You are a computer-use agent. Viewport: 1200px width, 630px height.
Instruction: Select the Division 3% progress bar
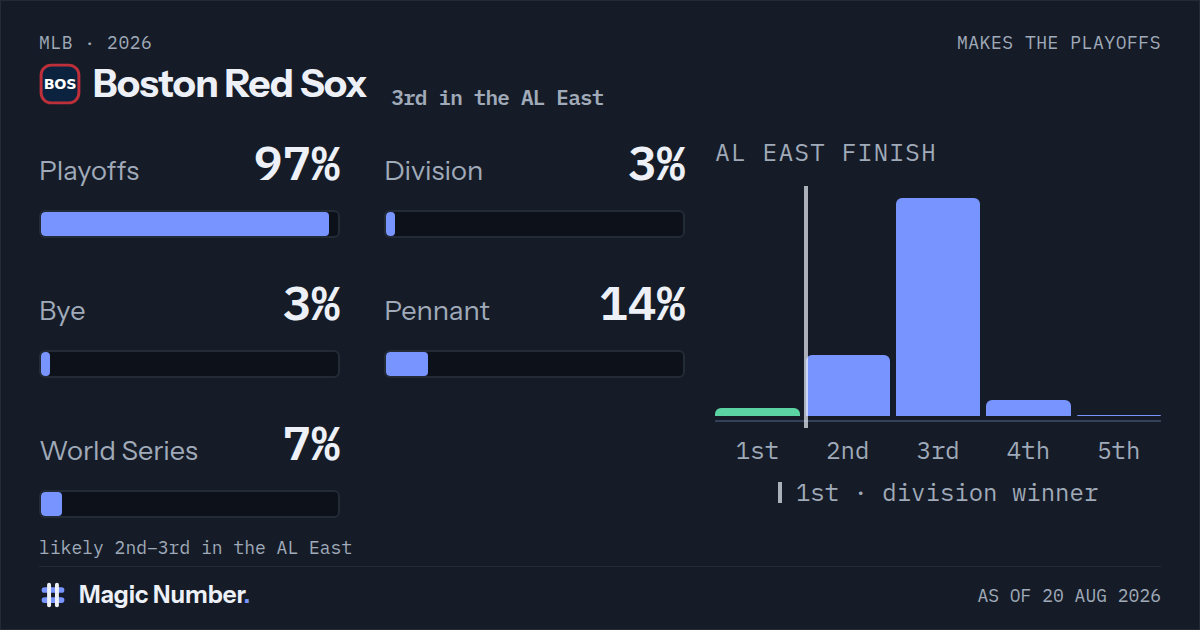(535, 224)
